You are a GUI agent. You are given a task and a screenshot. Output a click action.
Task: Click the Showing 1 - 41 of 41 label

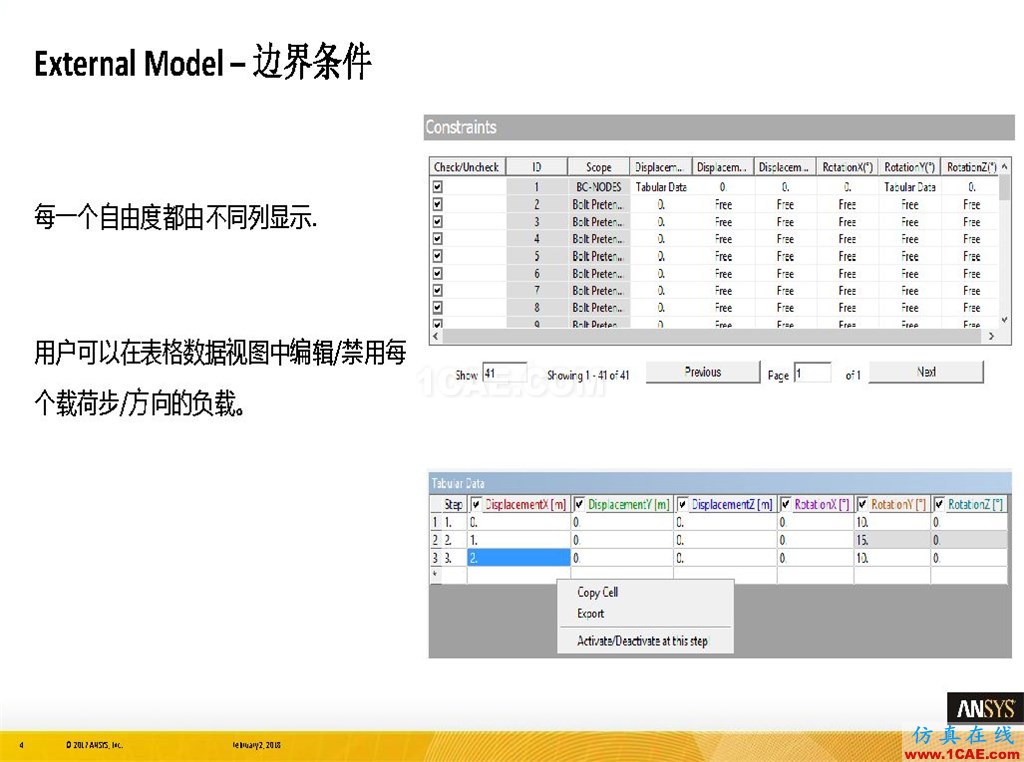588,375
